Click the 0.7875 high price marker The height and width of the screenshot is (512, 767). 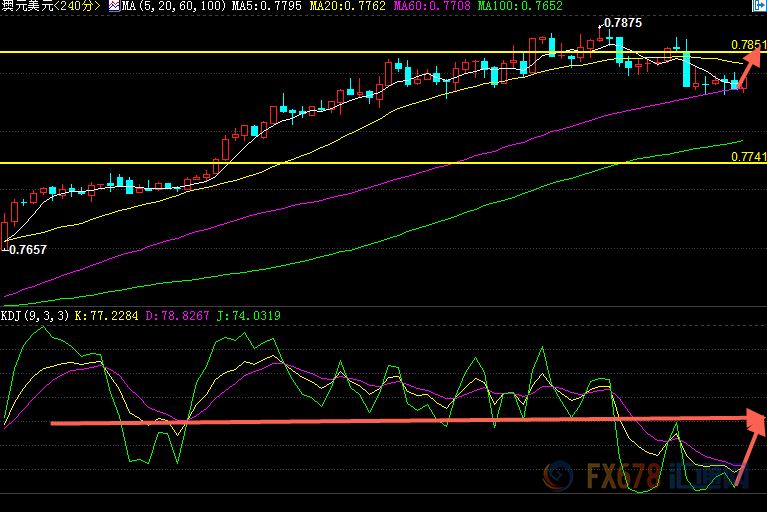(623, 22)
